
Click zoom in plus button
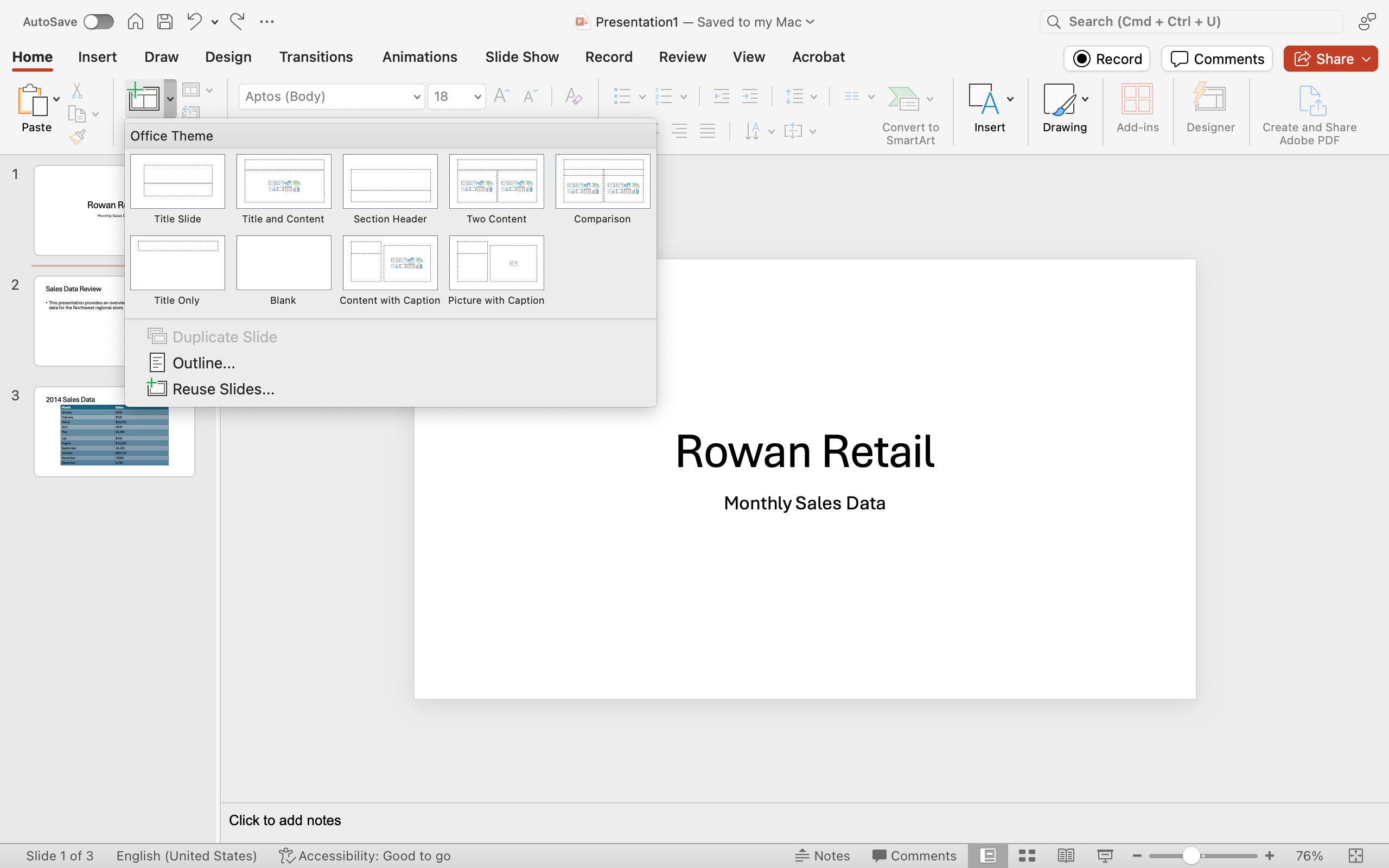point(1270,856)
